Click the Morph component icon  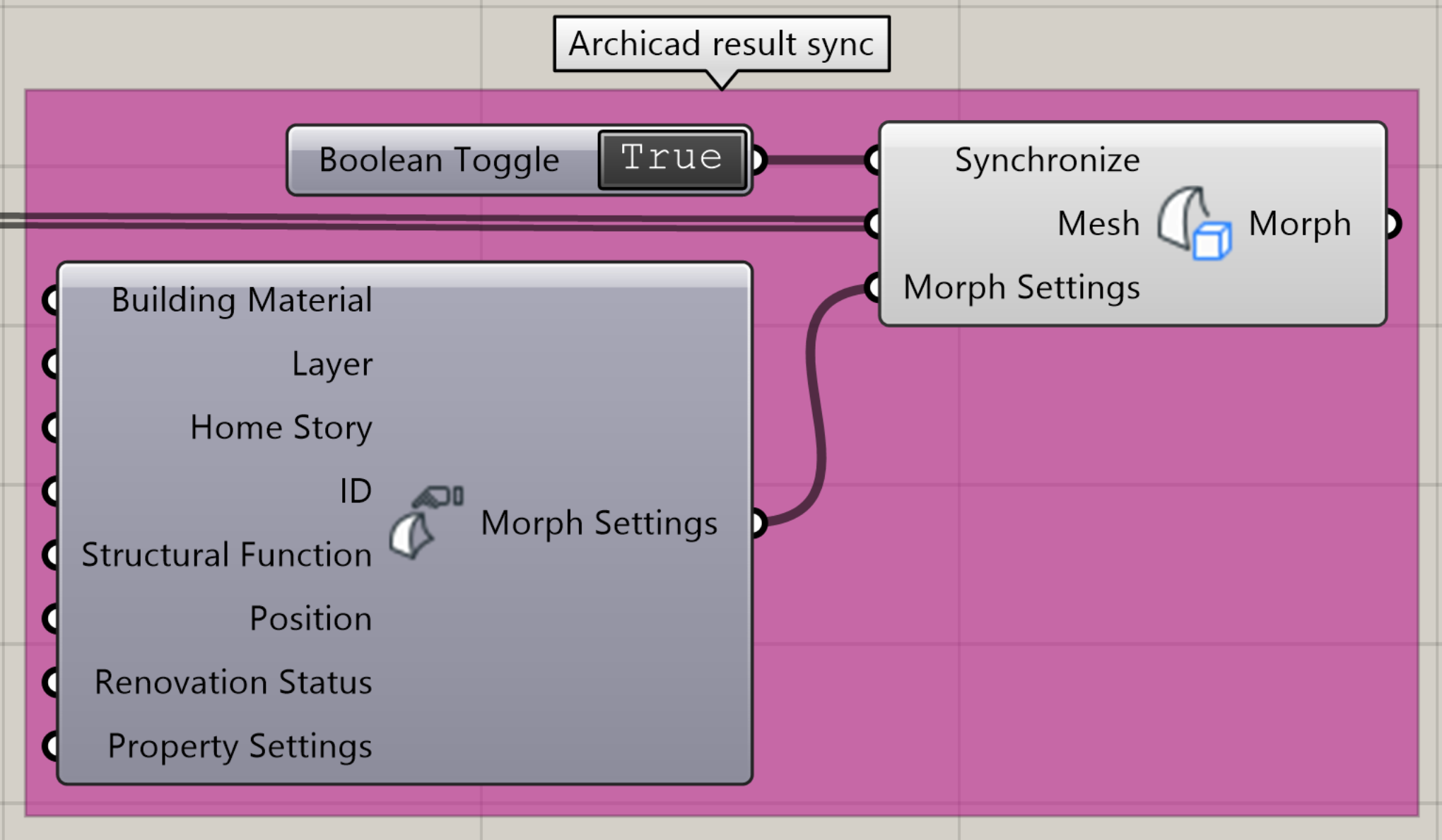pos(1194,223)
